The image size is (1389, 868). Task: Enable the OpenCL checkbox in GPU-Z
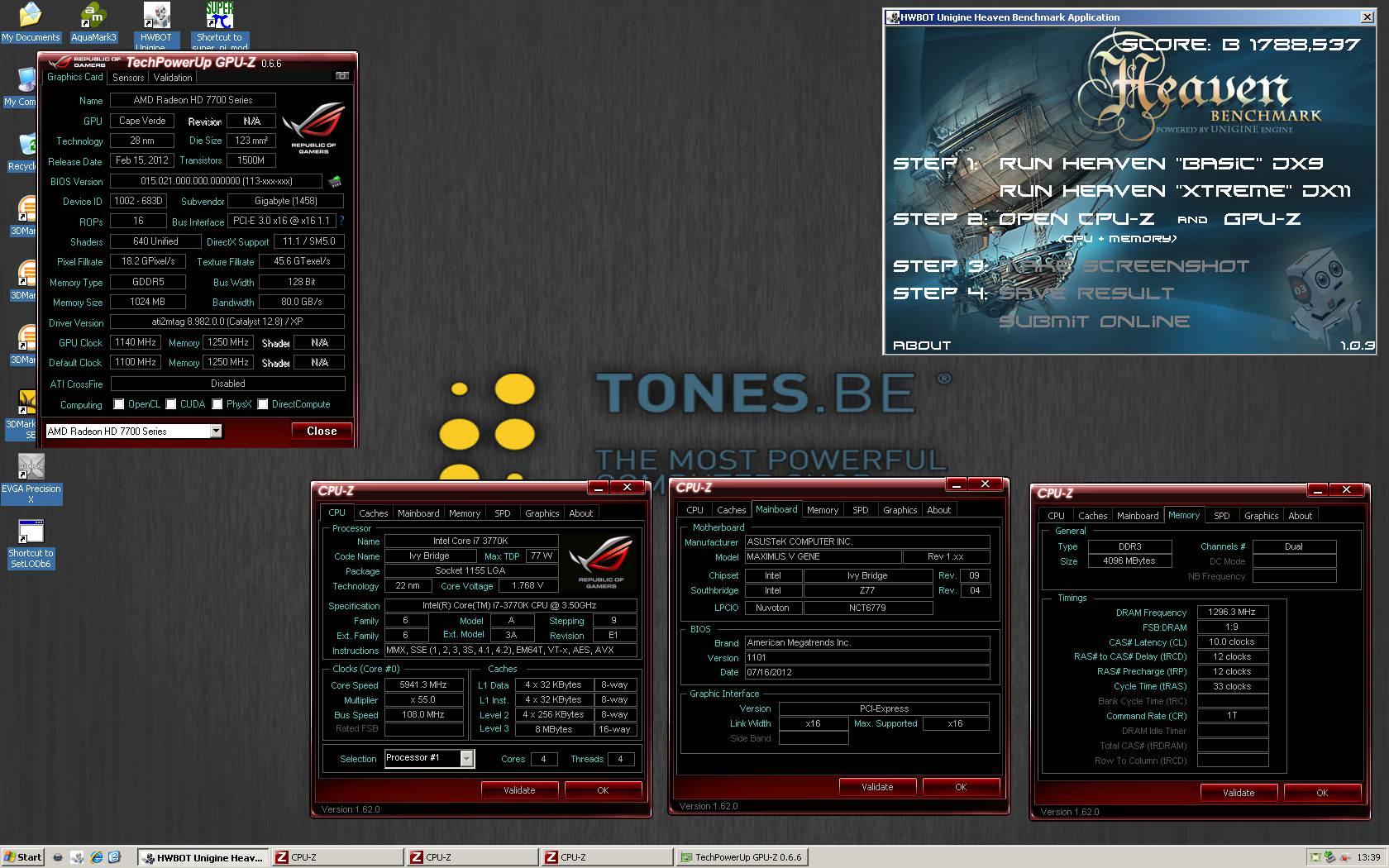(119, 404)
